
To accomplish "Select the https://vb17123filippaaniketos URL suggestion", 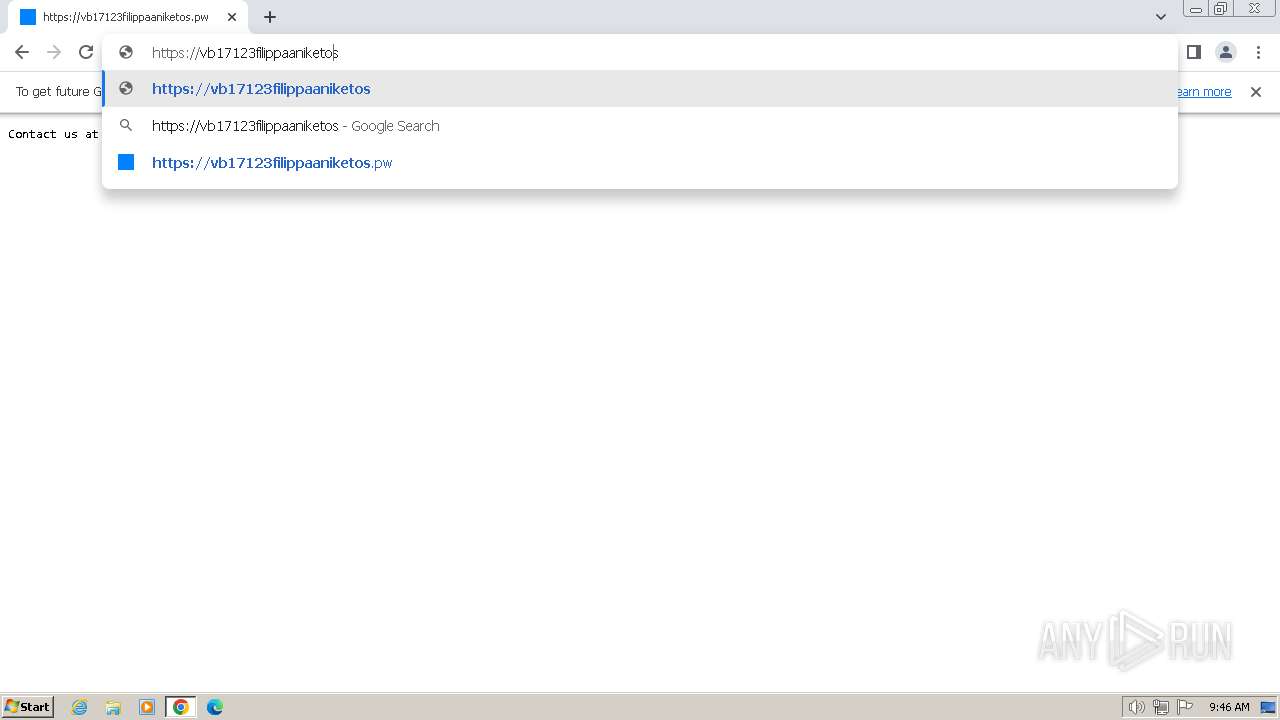I will click(x=640, y=89).
